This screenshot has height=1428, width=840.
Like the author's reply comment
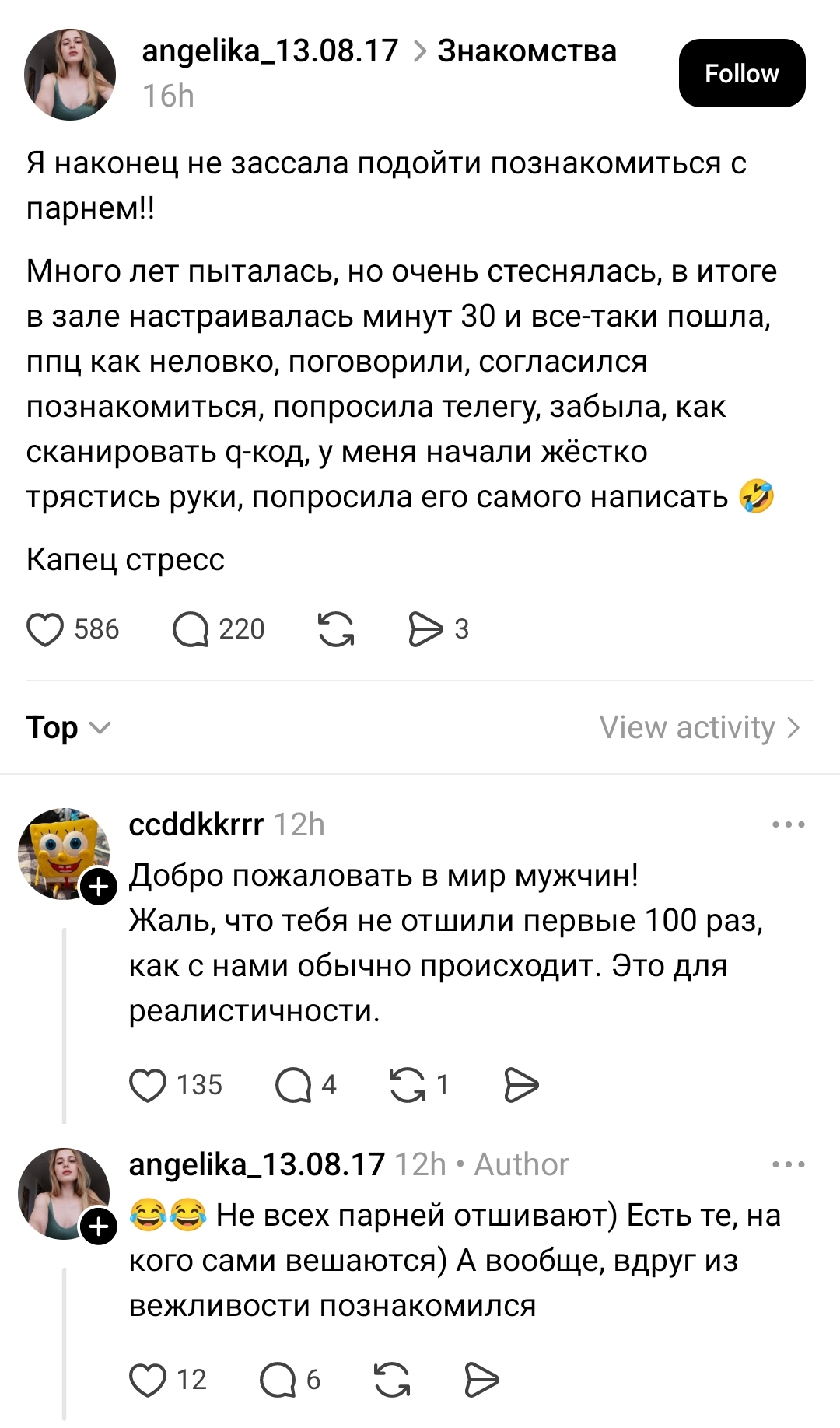[x=148, y=1380]
